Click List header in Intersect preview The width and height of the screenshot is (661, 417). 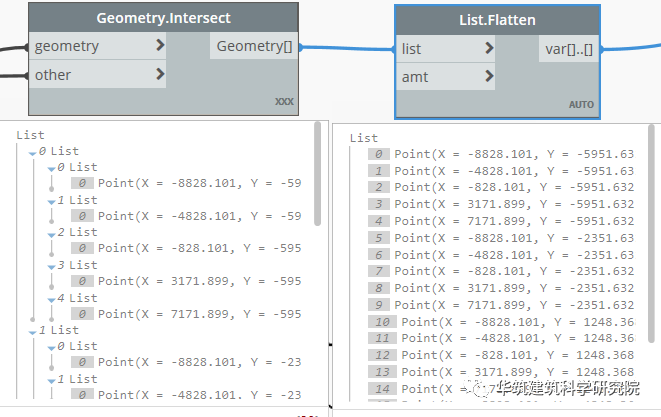pyautogui.click(x=30, y=135)
